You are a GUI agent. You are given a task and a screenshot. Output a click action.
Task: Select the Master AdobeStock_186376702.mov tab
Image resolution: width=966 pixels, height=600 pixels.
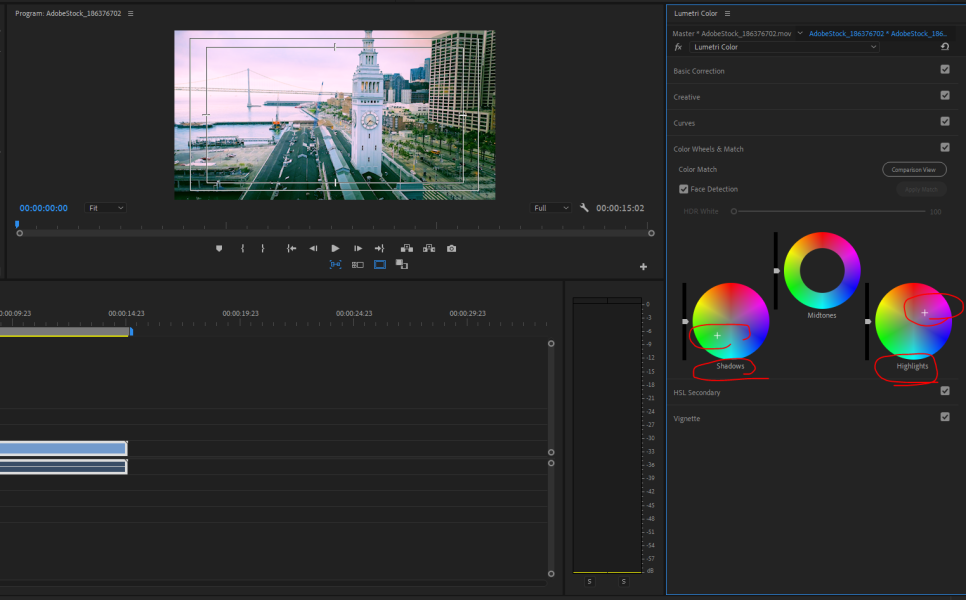click(732, 33)
